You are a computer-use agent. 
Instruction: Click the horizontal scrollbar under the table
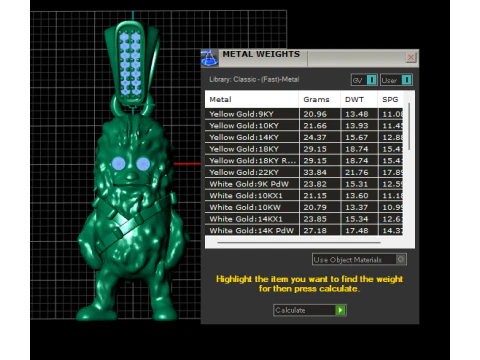click(299, 243)
